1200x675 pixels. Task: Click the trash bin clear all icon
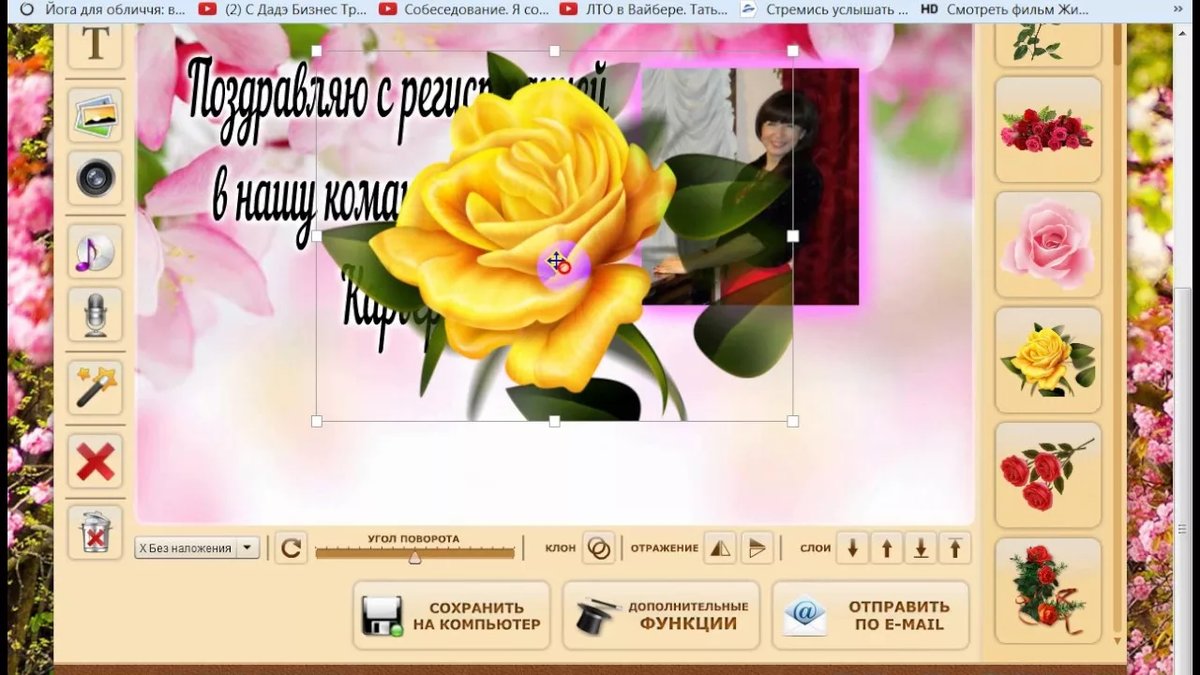coord(95,532)
